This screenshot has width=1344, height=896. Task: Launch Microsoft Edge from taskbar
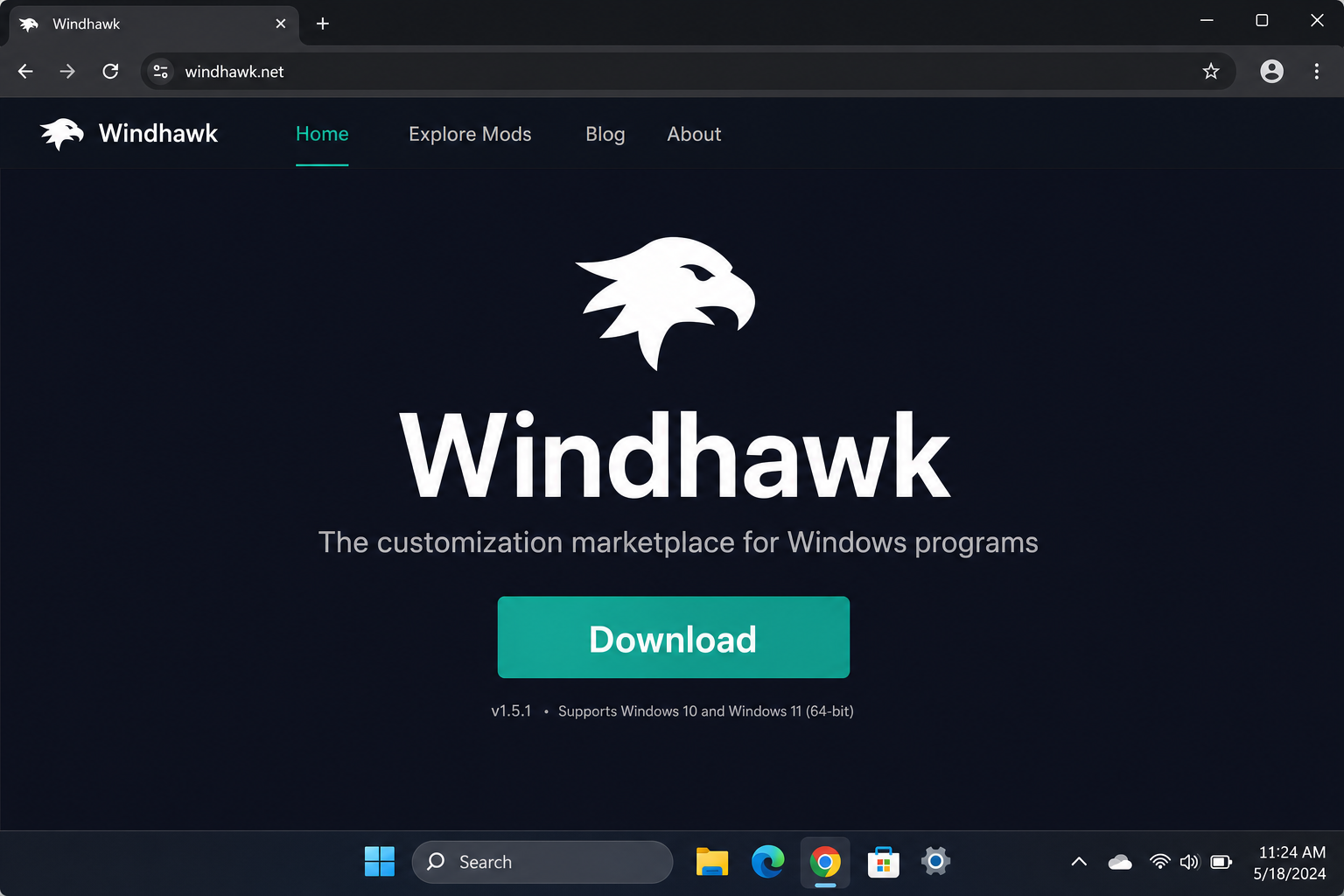[x=767, y=862]
